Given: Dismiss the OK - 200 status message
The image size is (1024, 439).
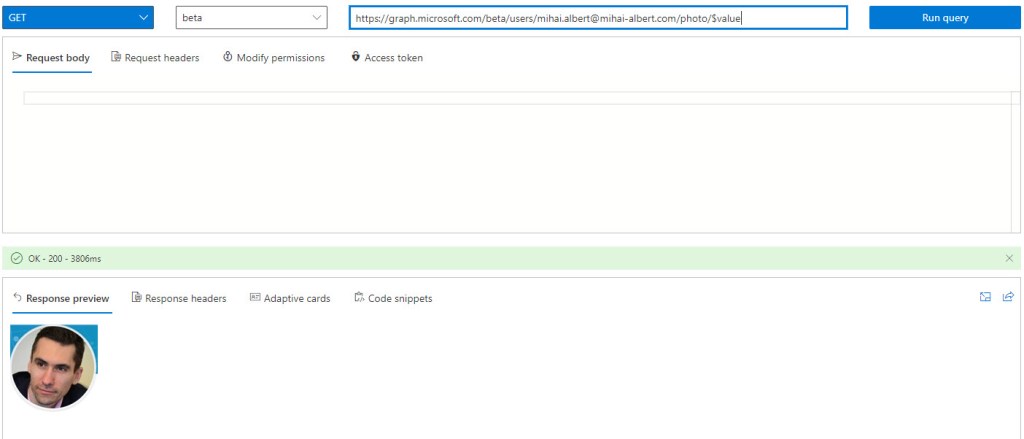Looking at the screenshot, I should (x=1009, y=258).
